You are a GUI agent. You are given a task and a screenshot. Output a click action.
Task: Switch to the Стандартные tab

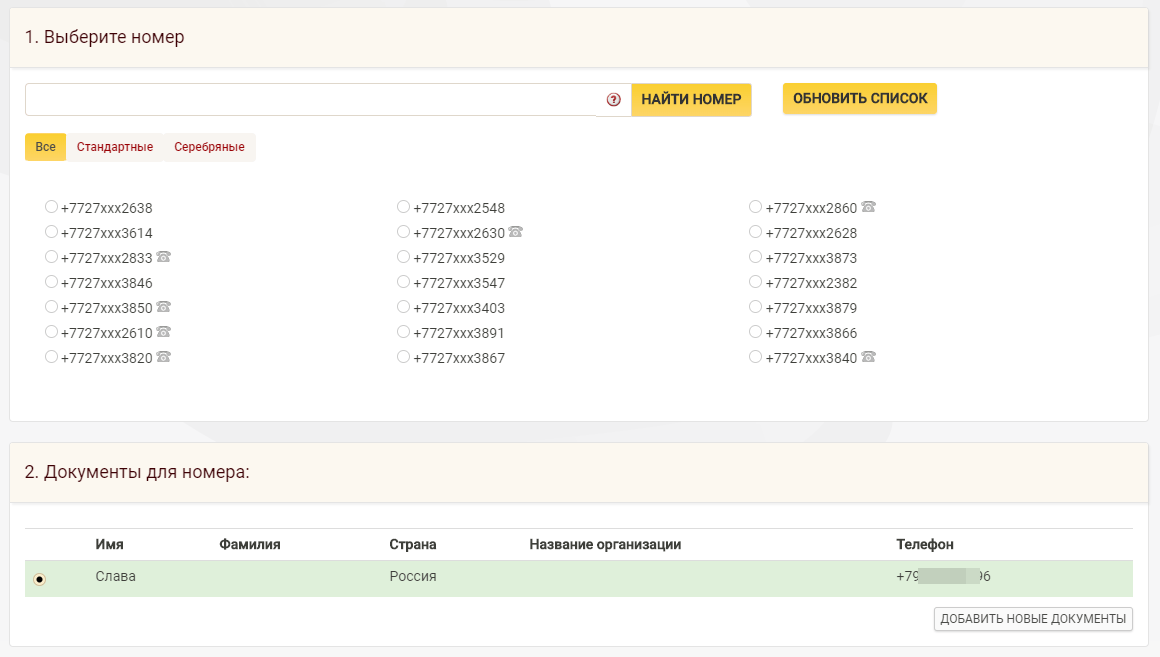[x=115, y=146]
